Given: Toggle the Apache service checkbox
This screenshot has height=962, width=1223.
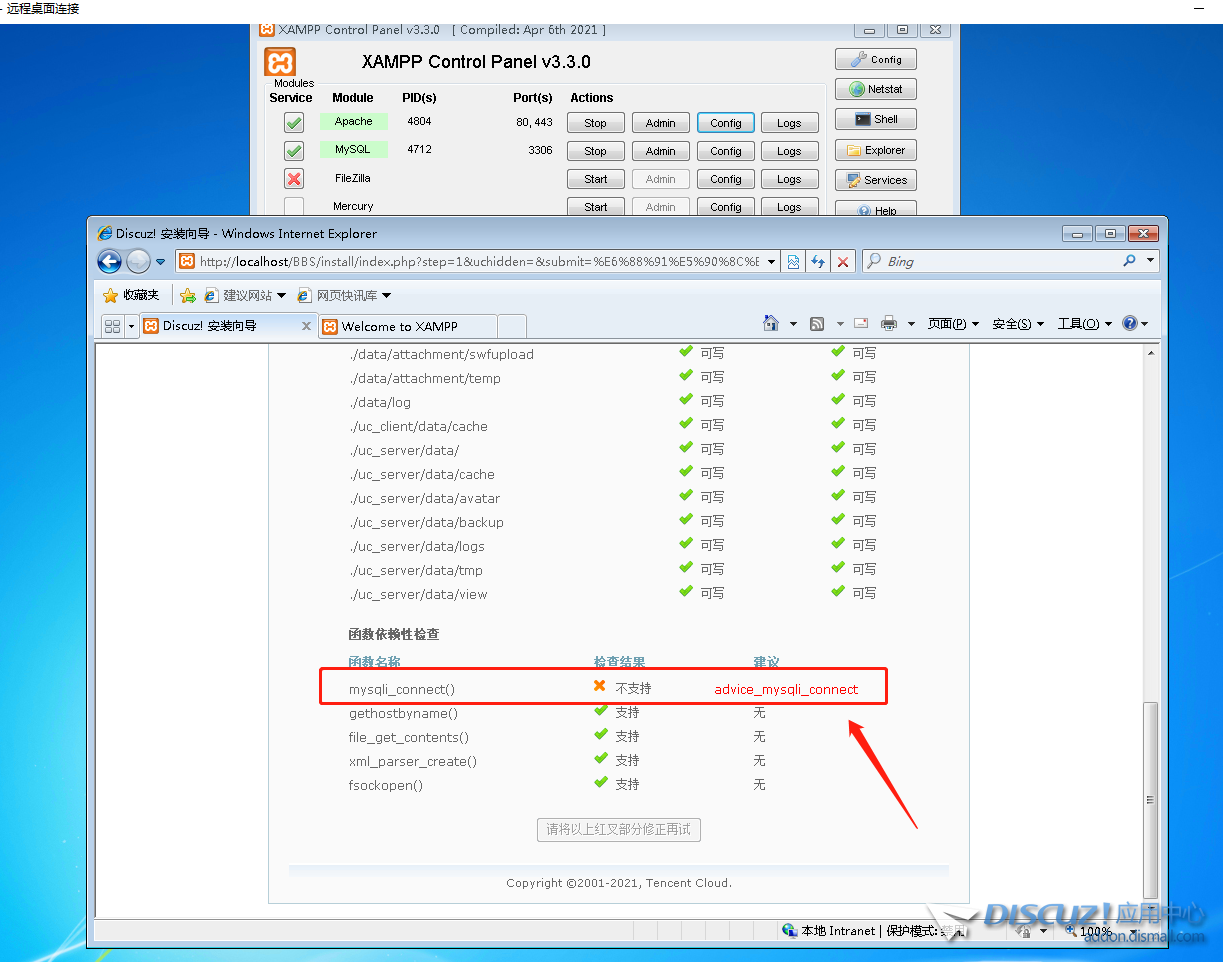Looking at the screenshot, I should [x=293, y=123].
